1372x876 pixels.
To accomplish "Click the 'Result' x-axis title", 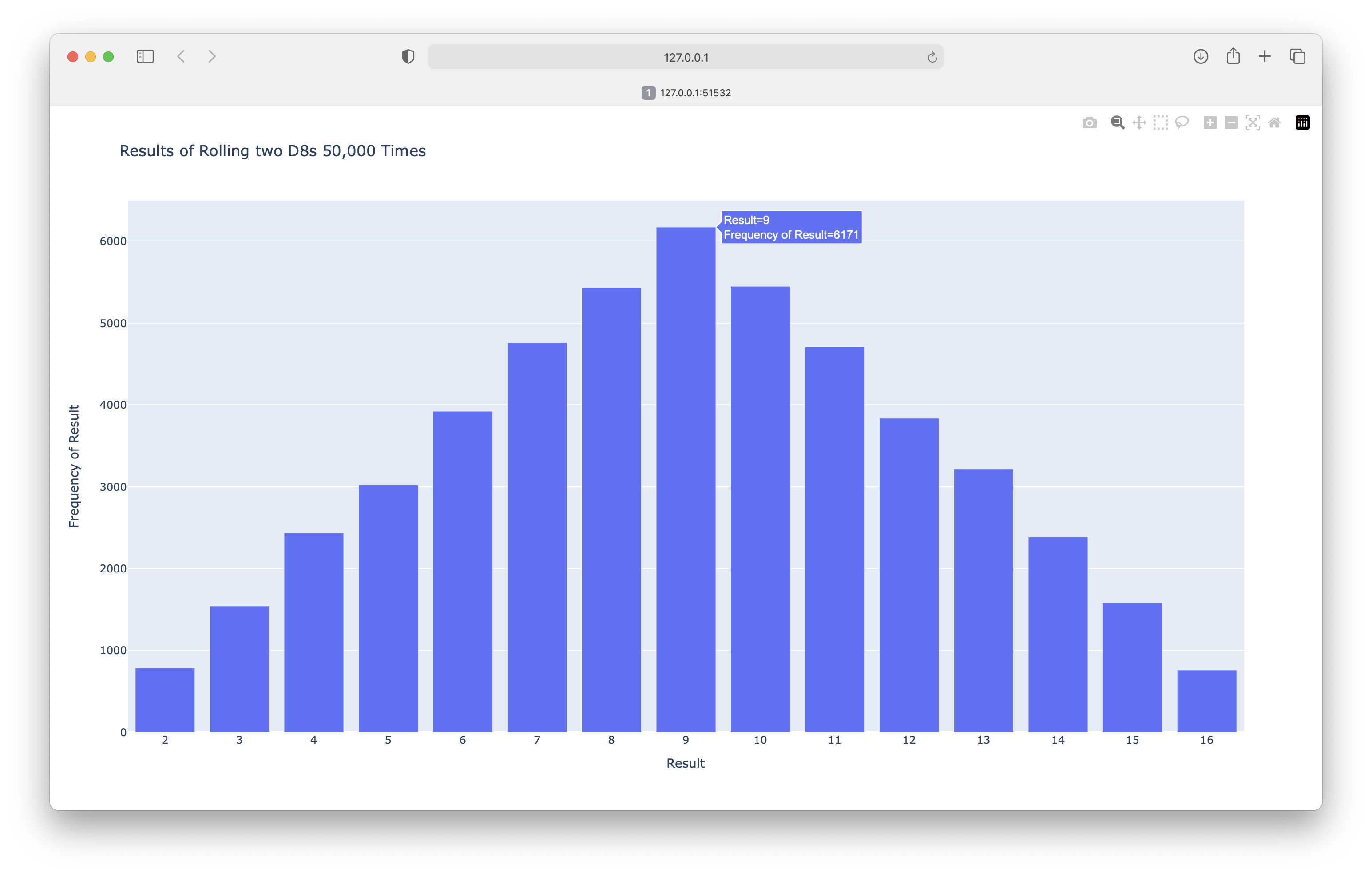I will 686,763.
